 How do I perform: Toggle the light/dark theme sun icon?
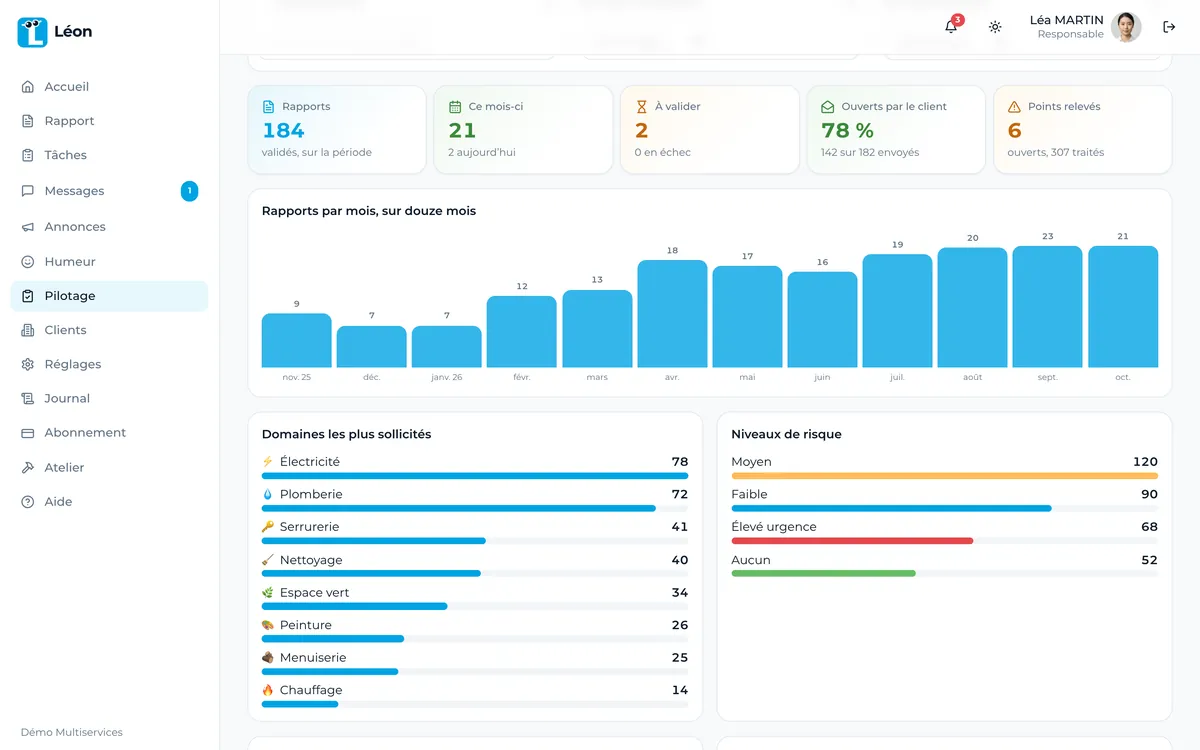pos(995,27)
